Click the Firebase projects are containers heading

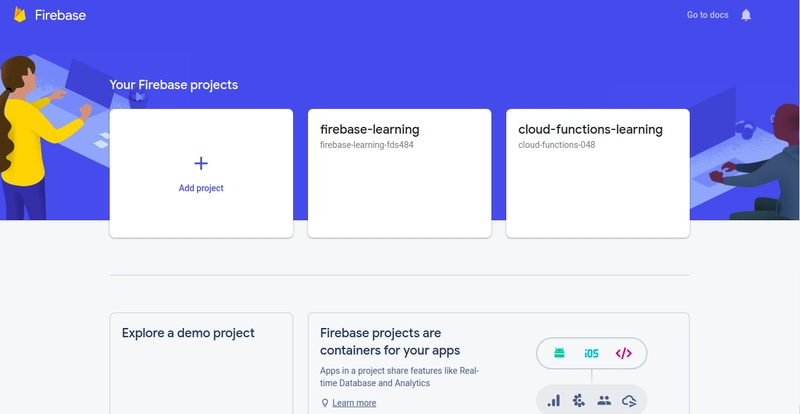point(390,342)
